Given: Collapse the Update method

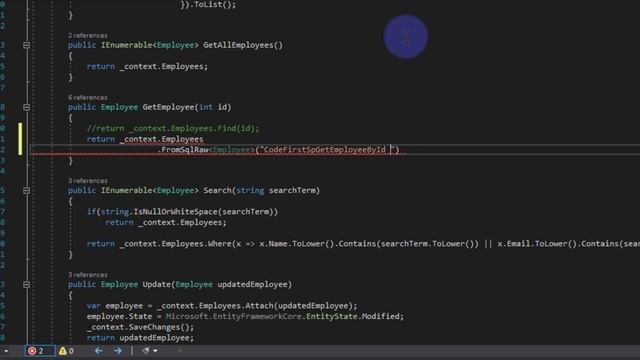Looking at the screenshot, I should click(x=27, y=284).
